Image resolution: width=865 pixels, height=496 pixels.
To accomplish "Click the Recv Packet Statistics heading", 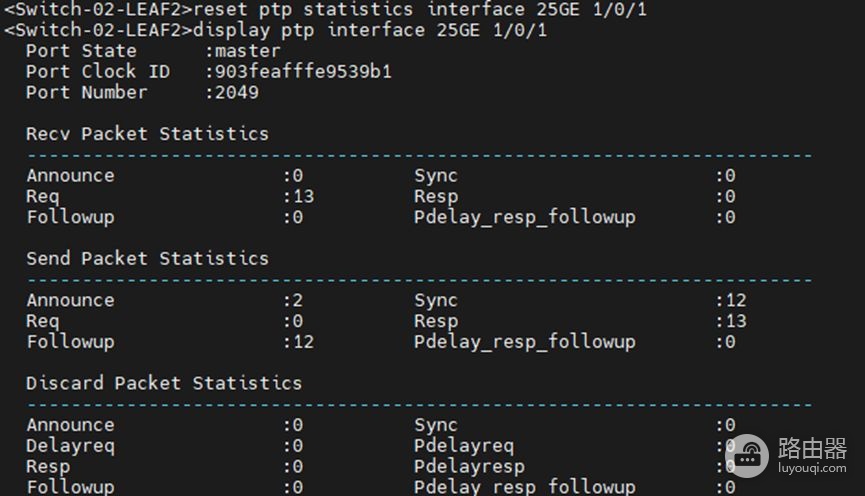I will coord(147,134).
